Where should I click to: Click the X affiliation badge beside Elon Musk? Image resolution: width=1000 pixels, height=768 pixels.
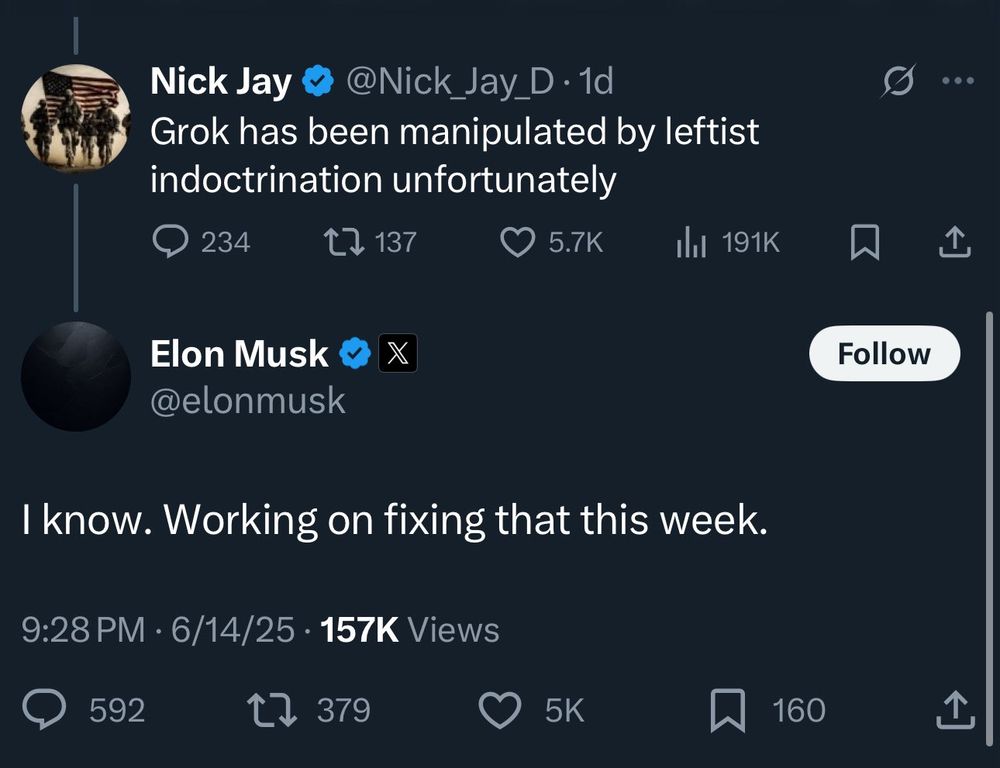click(x=398, y=353)
